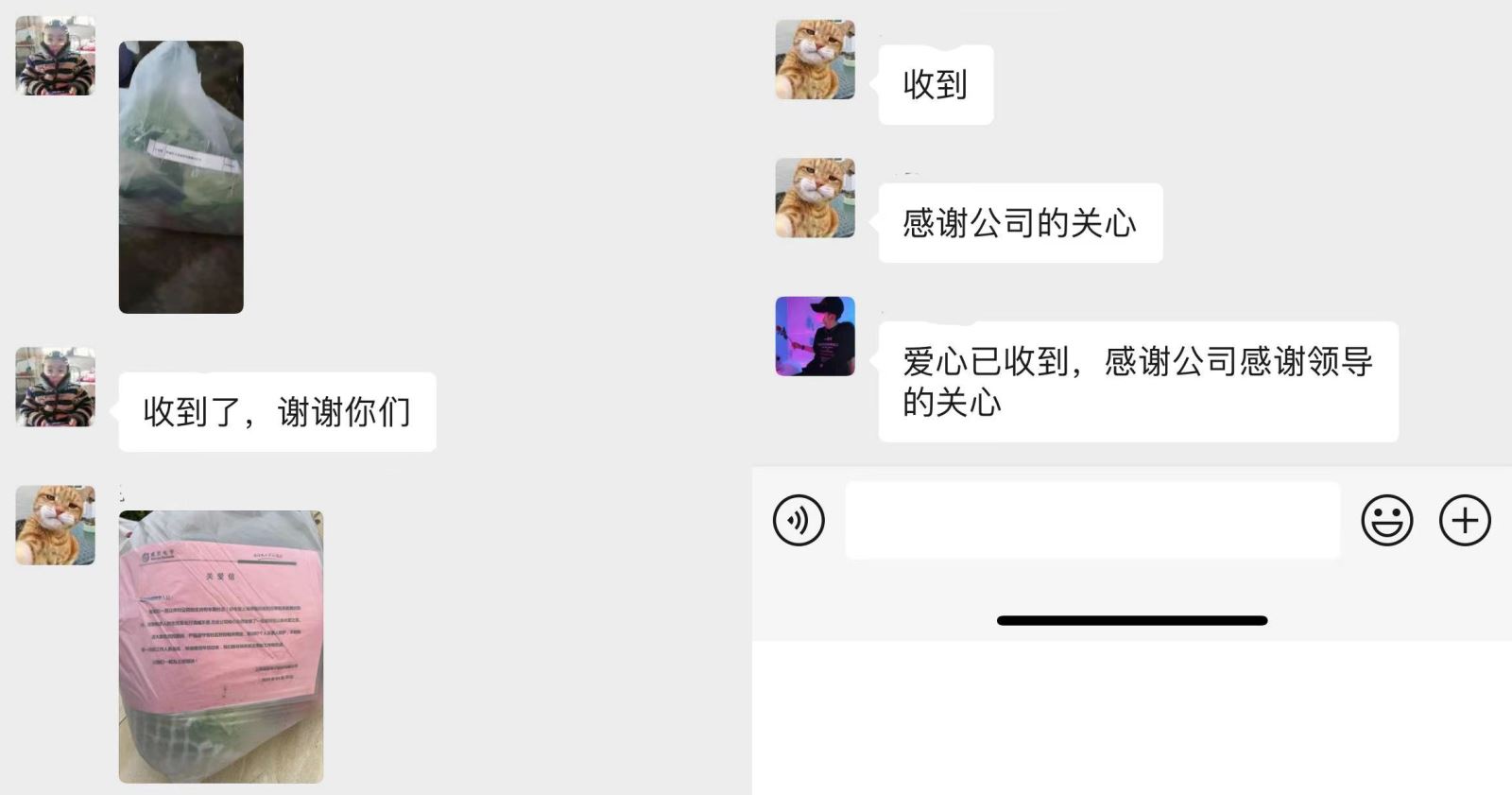The width and height of the screenshot is (1512, 795).
Task: Tap the cat avatar beside 收到 message
Action: pyautogui.click(x=815, y=60)
